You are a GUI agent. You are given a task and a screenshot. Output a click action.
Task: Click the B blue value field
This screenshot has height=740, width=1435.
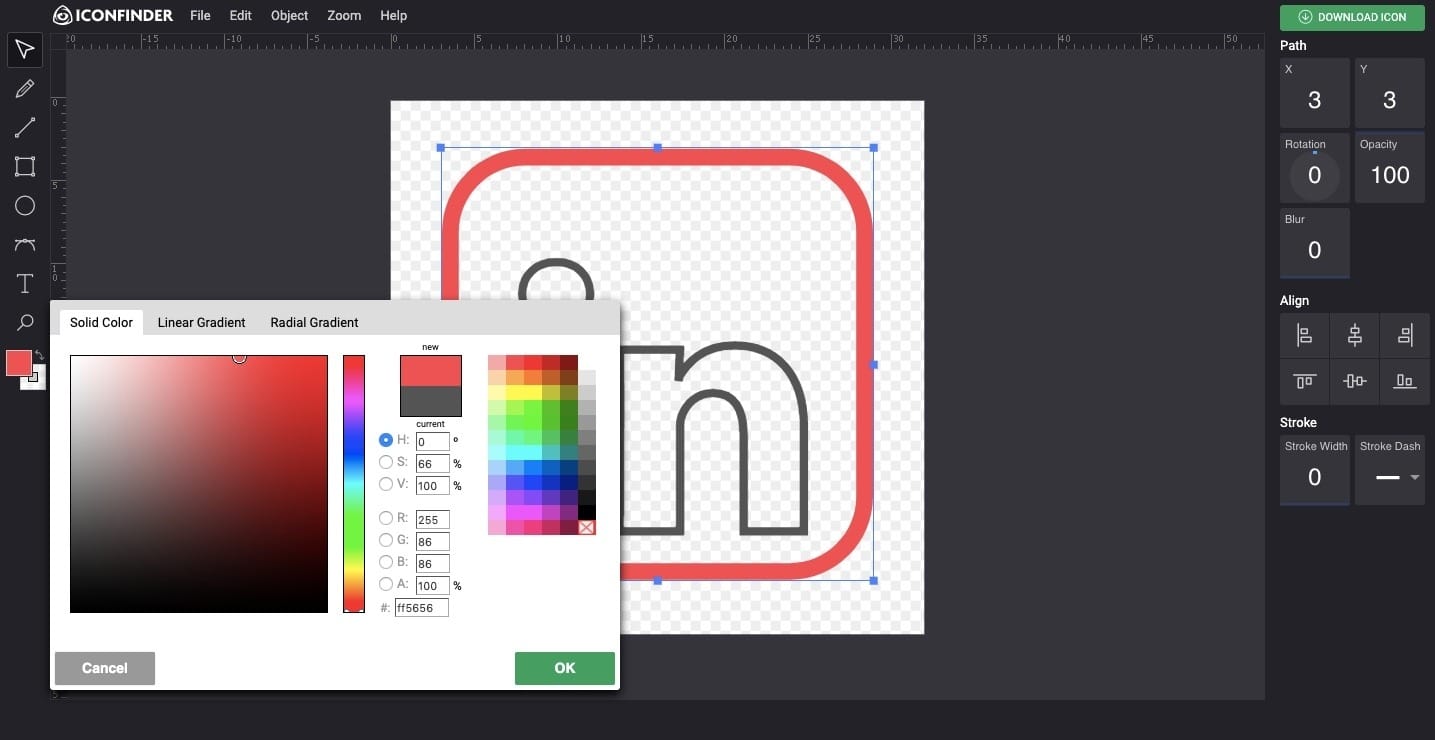pos(432,563)
